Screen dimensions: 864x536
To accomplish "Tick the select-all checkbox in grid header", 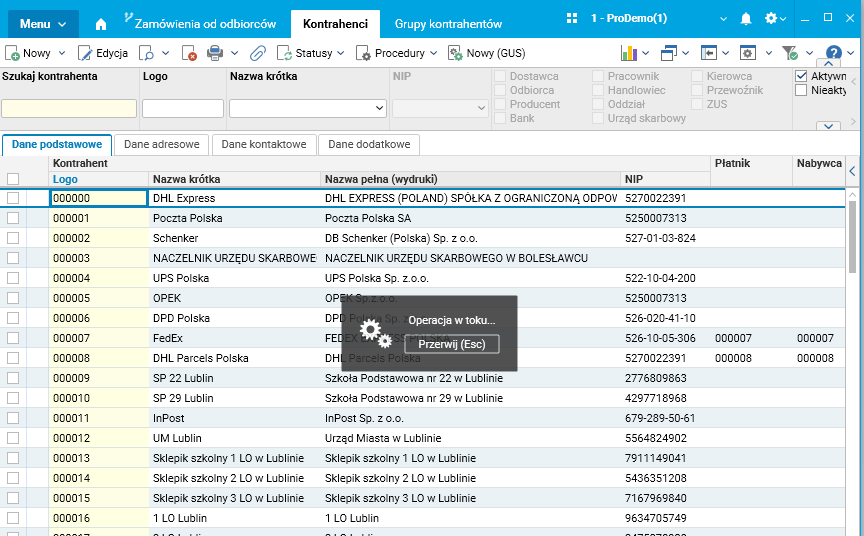I will (13, 179).
